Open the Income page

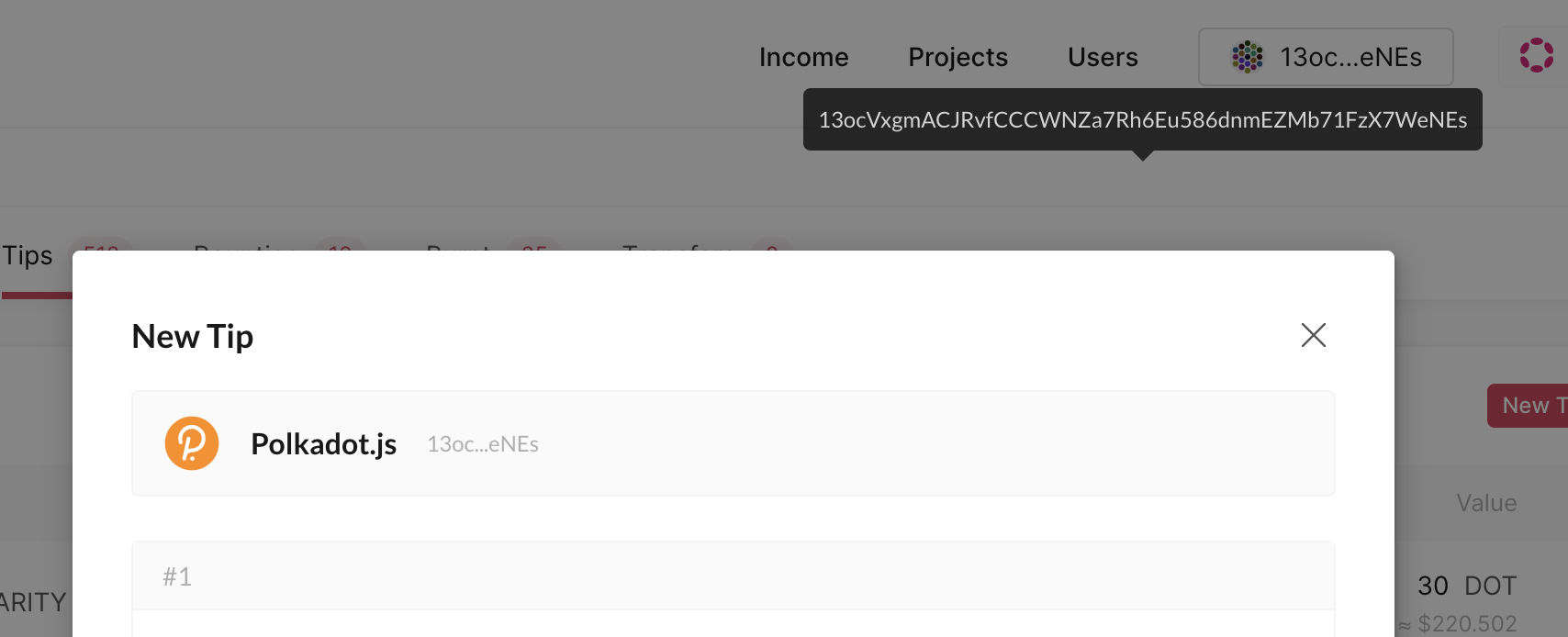[803, 57]
